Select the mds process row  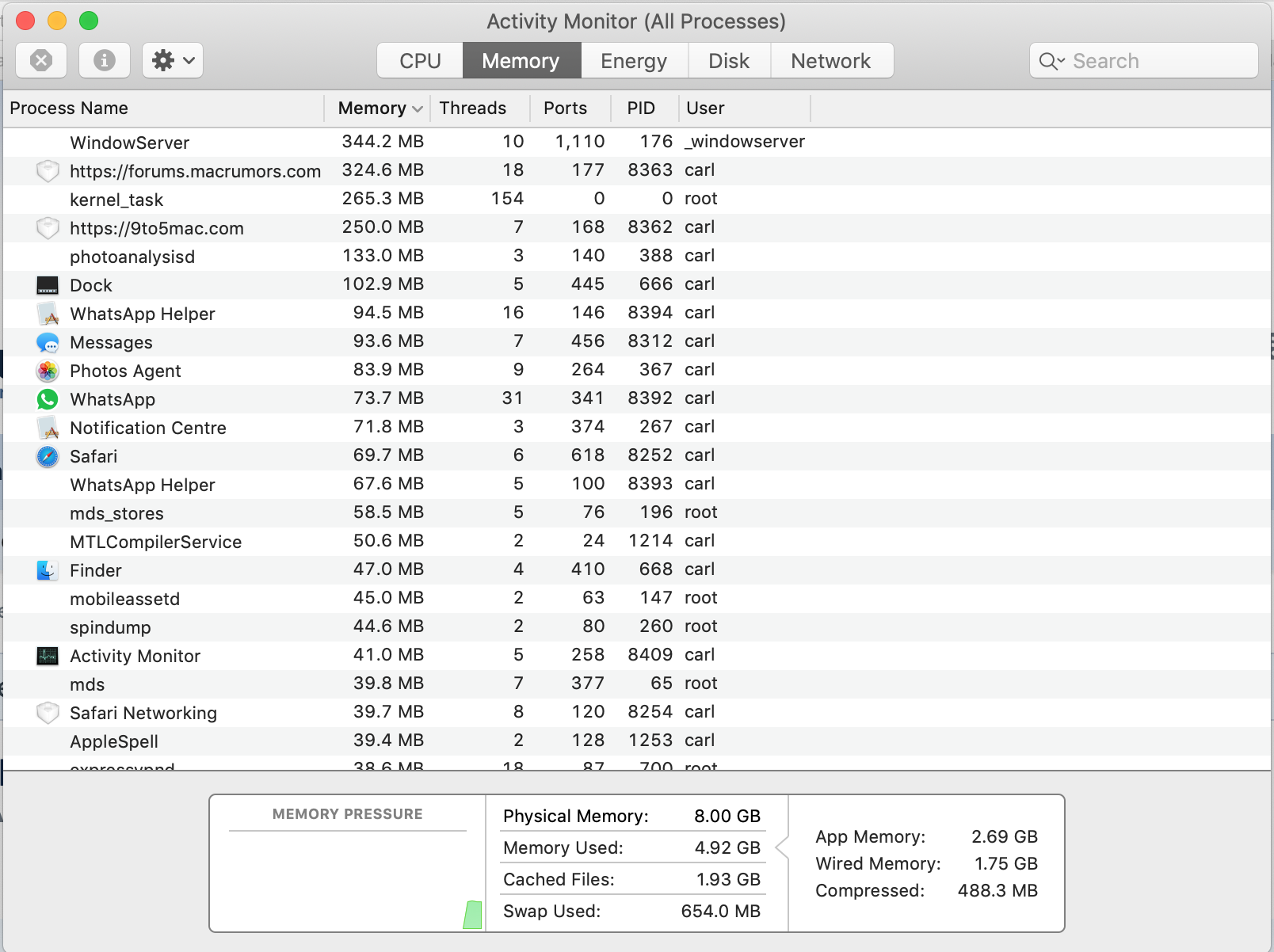637,684
